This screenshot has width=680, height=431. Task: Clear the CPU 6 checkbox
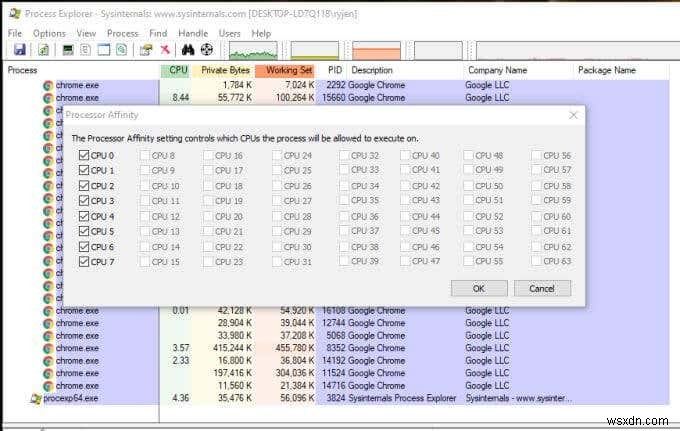tap(84, 247)
